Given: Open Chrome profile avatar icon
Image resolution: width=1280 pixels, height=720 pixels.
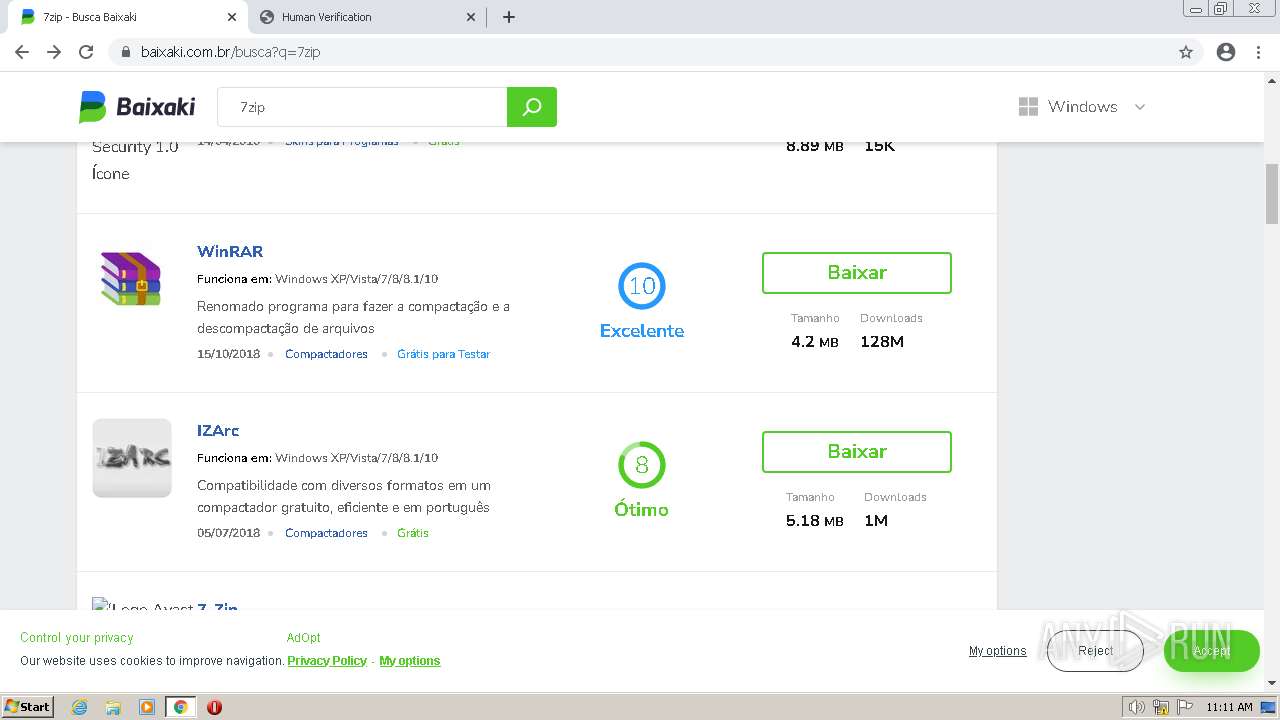Looking at the screenshot, I should 1226,52.
